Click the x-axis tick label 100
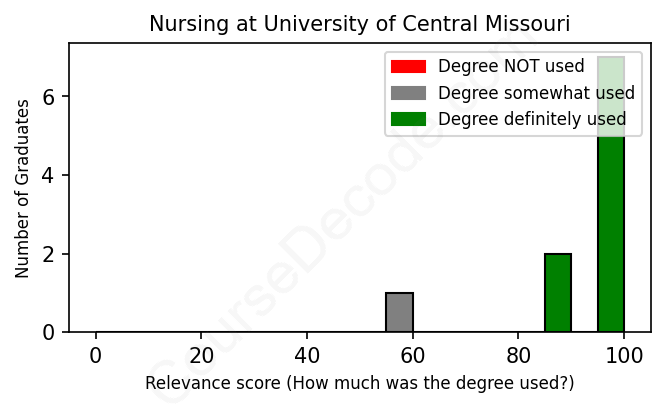The image size is (665, 408). click(624, 355)
